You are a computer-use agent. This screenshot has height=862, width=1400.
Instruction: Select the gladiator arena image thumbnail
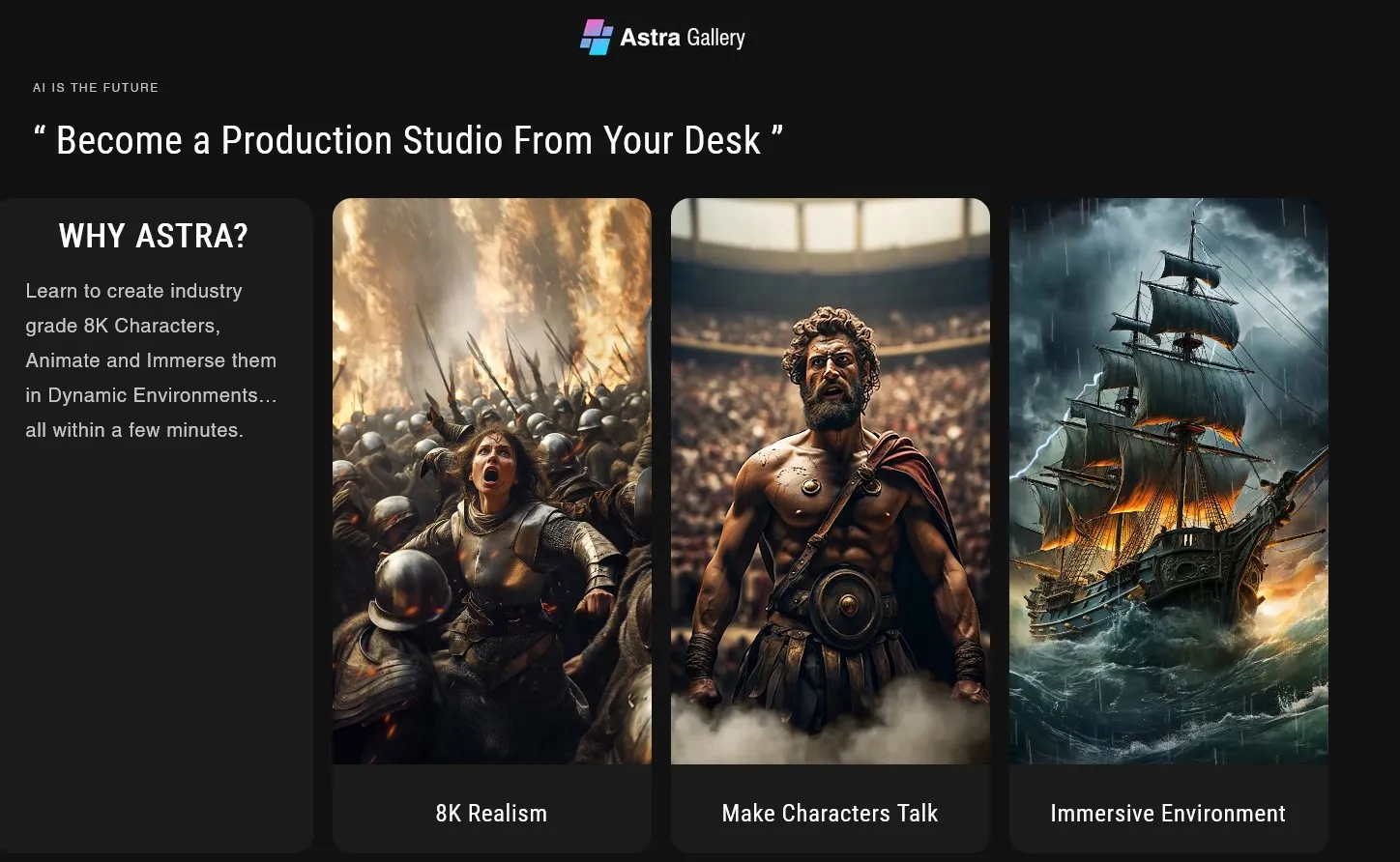[x=830, y=480]
